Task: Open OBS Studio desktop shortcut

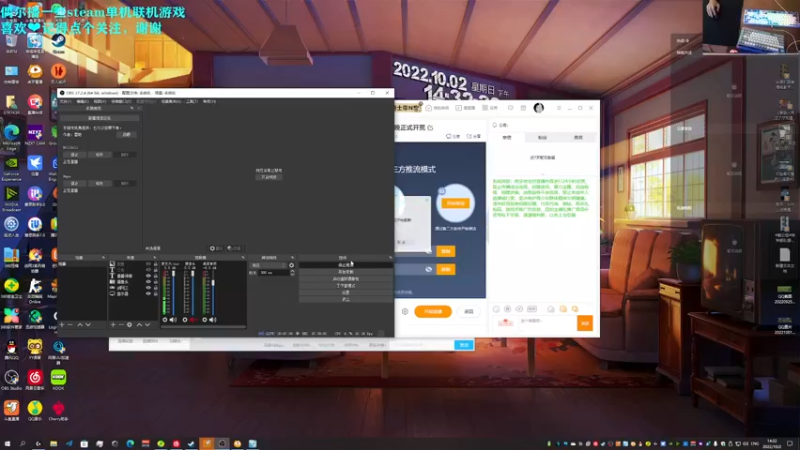Action: [11, 380]
